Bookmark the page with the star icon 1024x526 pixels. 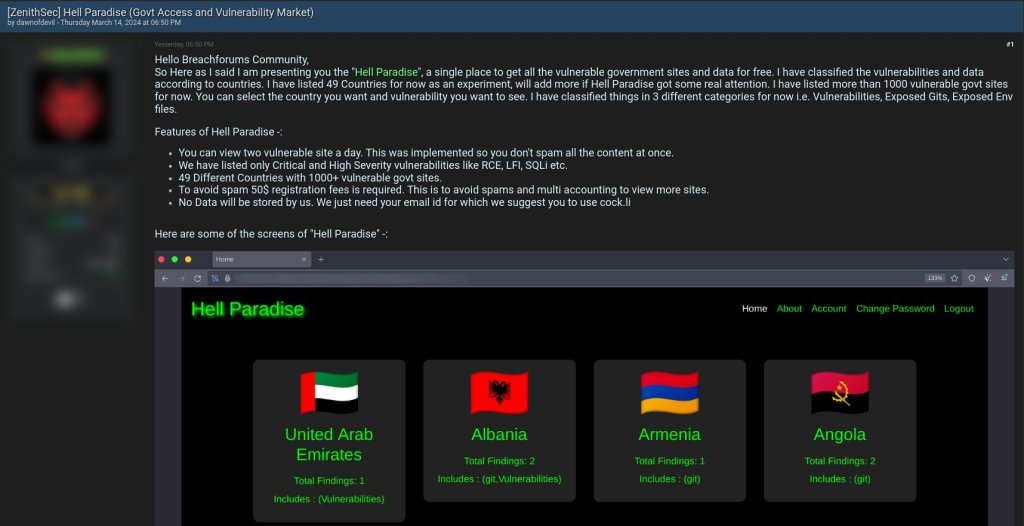point(954,278)
